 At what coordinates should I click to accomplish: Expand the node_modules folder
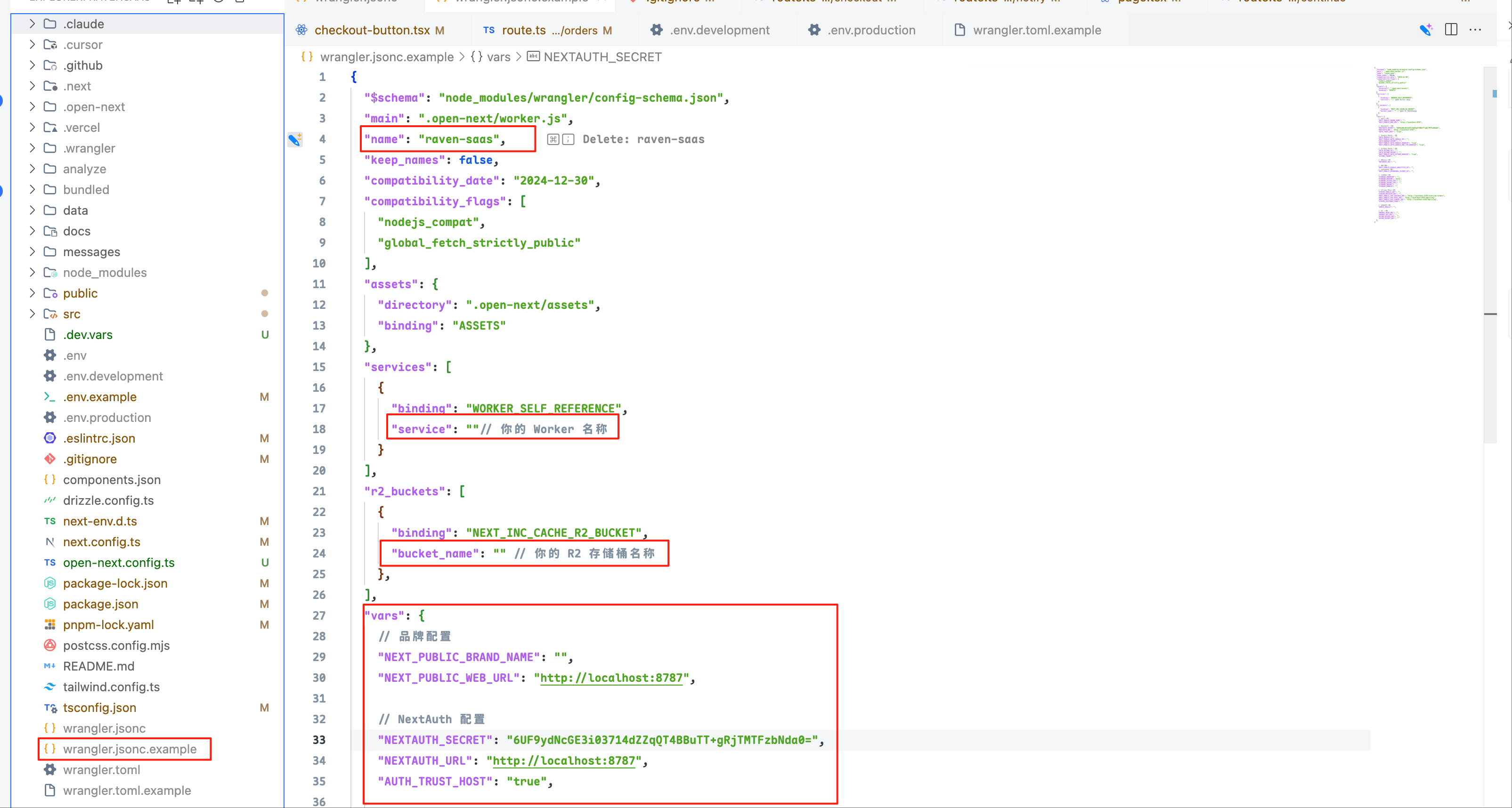33,272
